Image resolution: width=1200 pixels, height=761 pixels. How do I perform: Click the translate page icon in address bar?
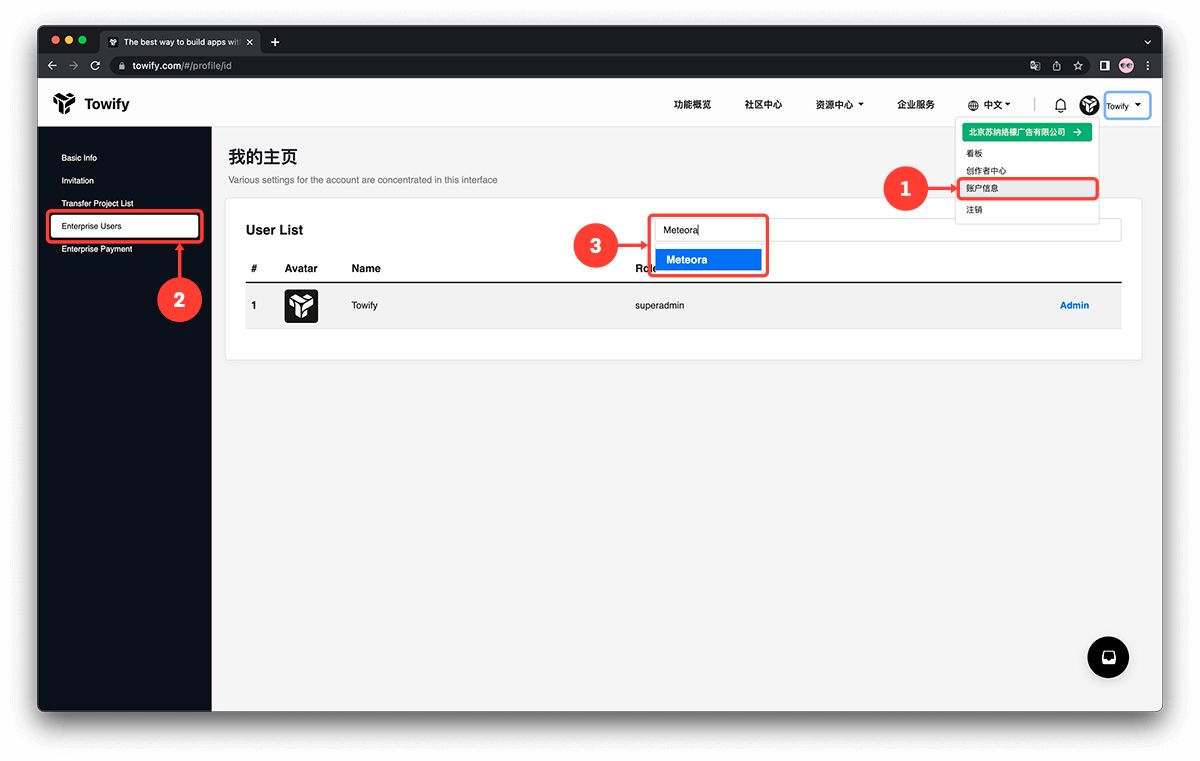[1035, 66]
